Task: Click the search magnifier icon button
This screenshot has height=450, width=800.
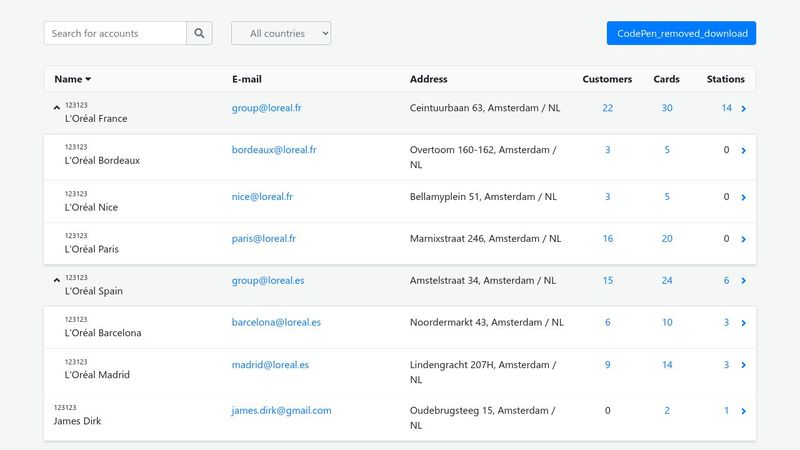Action: click(x=200, y=33)
